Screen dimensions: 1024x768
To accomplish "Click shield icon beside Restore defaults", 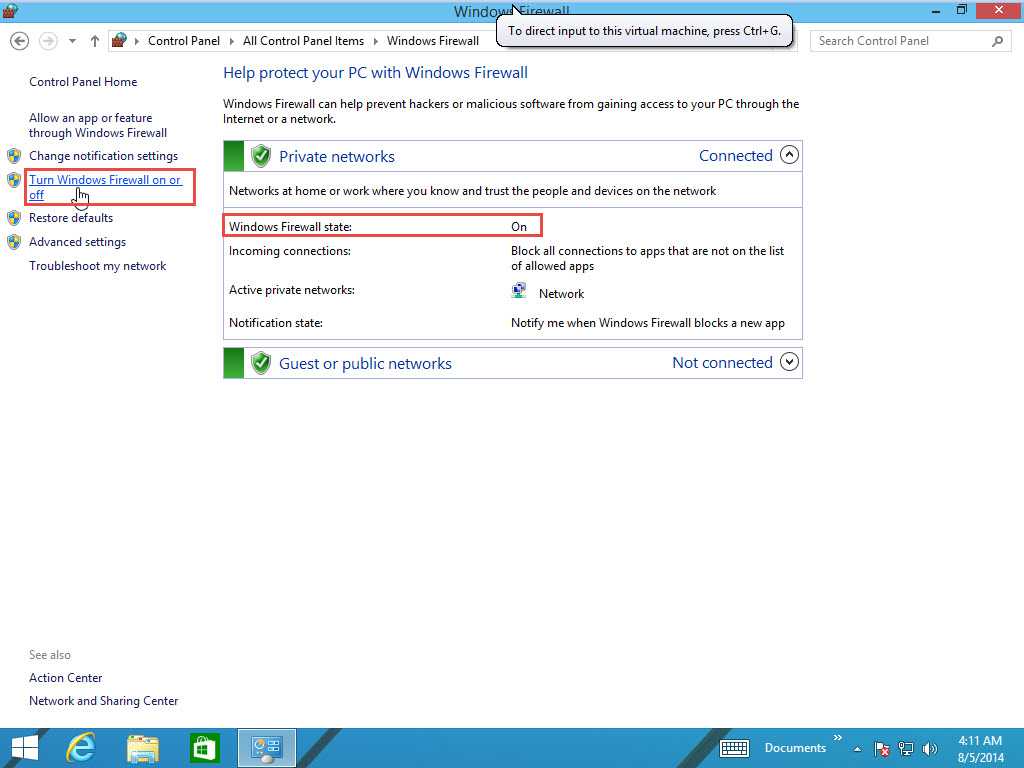I will click(x=14, y=218).
